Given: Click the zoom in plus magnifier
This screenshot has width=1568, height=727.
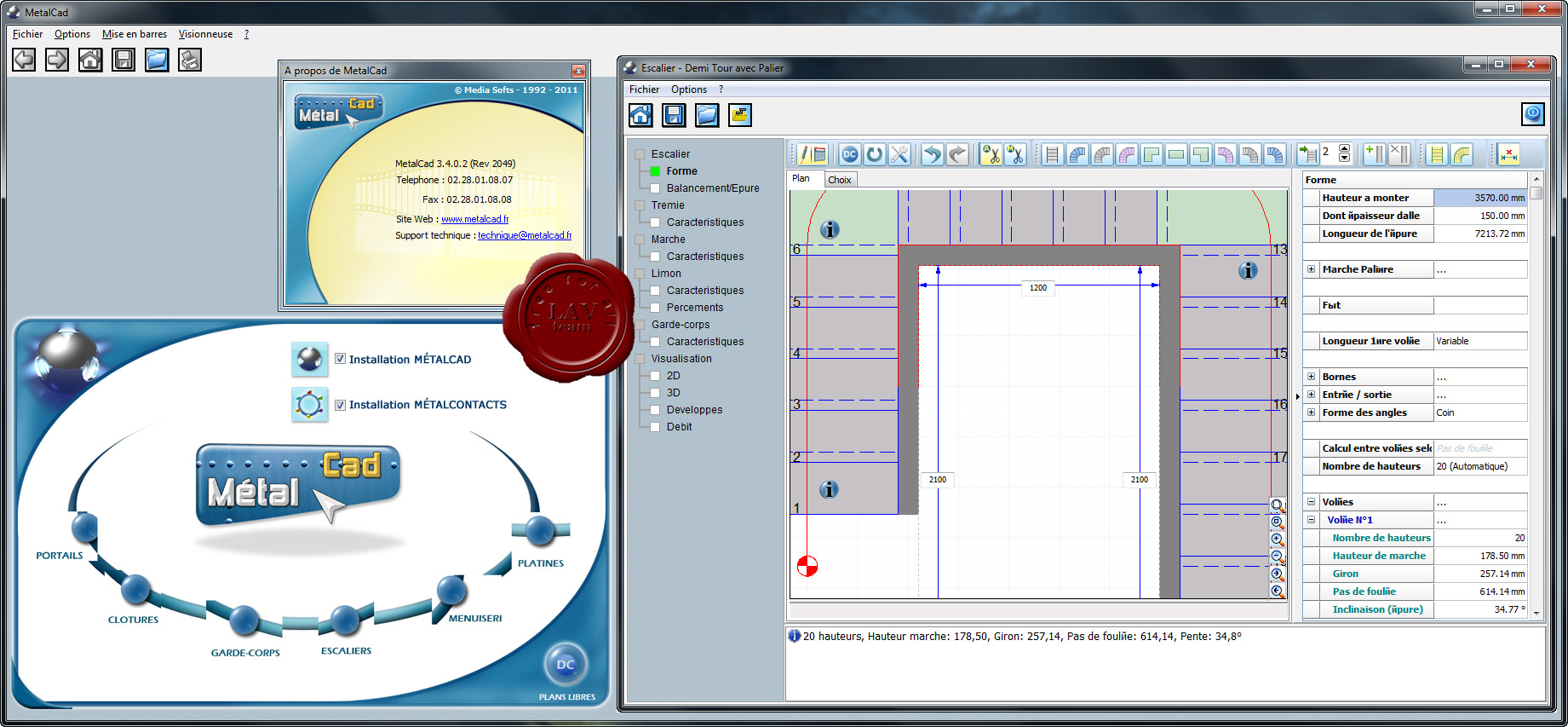Looking at the screenshot, I should coord(1278,539).
